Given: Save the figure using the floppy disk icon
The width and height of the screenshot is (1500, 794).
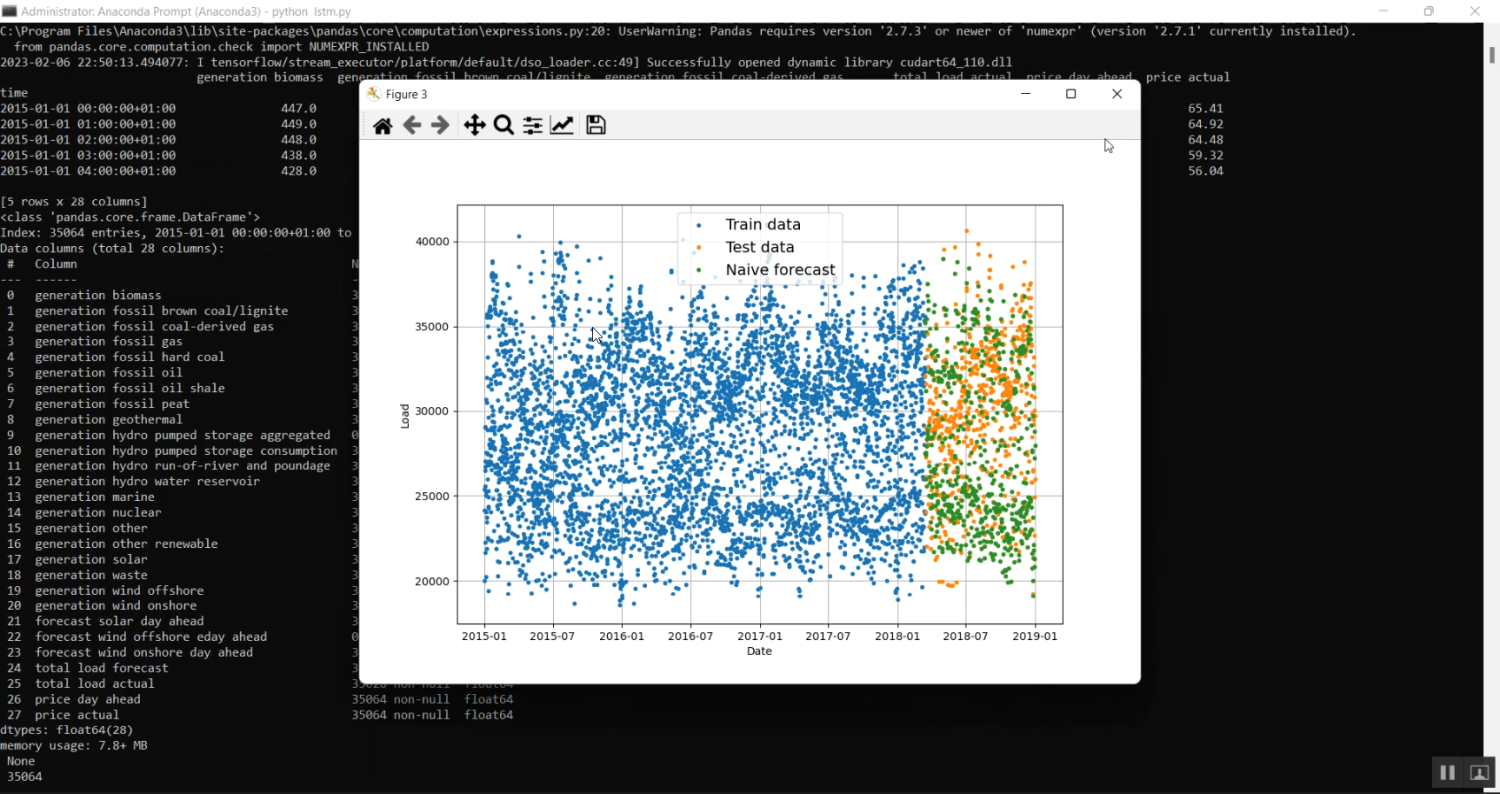Looking at the screenshot, I should tap(595, 124).
